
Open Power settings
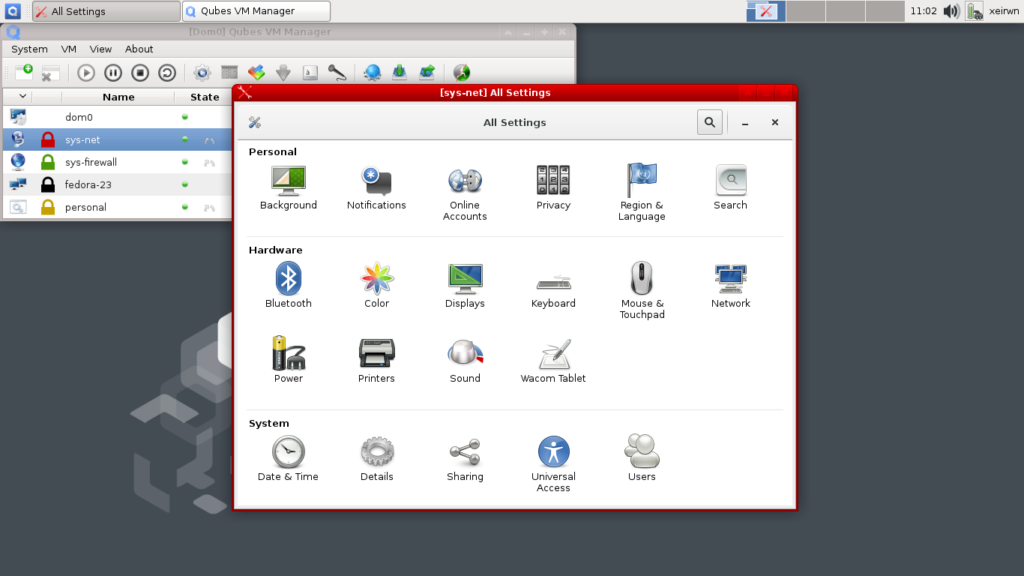click(x=288, y=359)
